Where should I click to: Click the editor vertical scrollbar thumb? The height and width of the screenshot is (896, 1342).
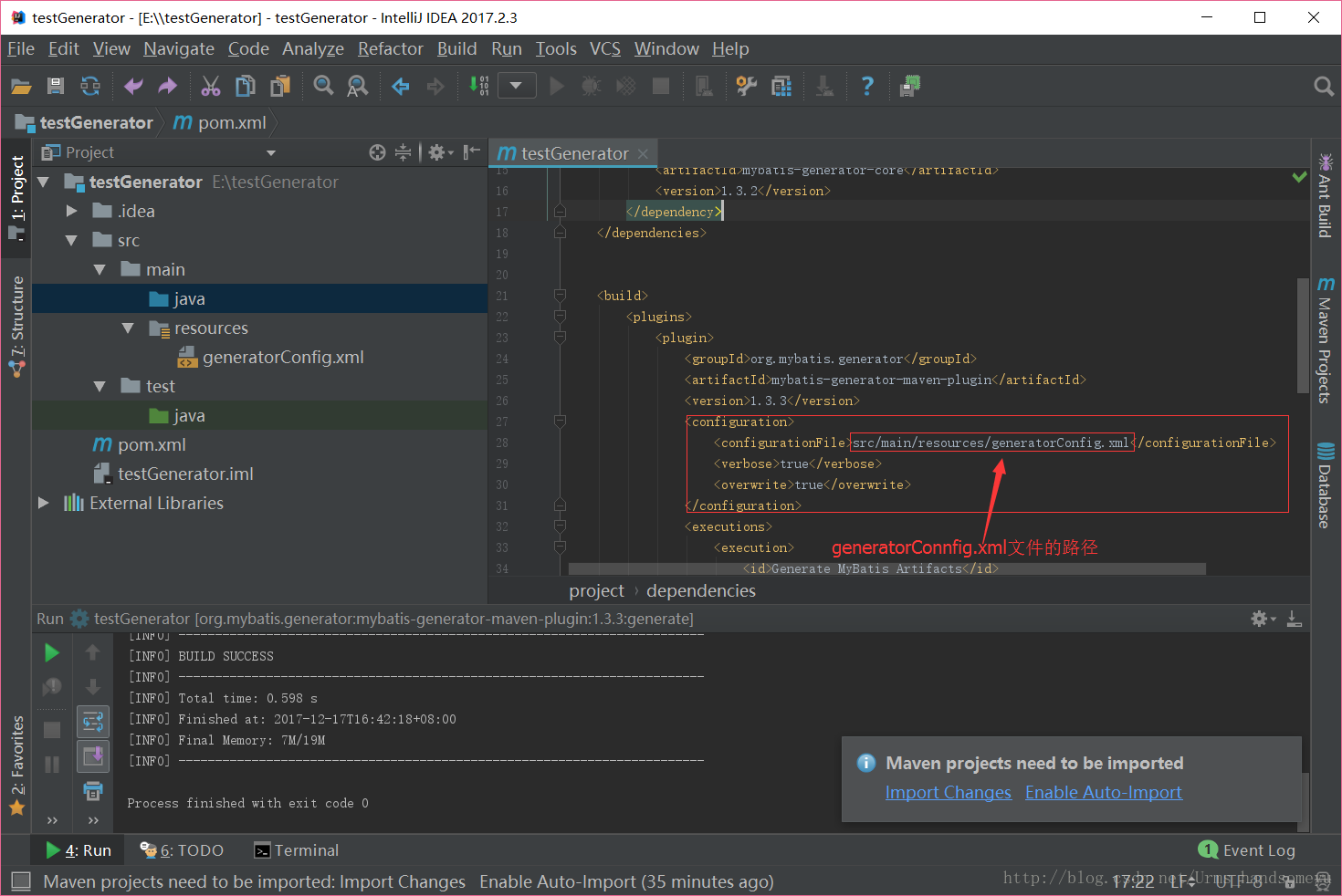pos(1304,336)
